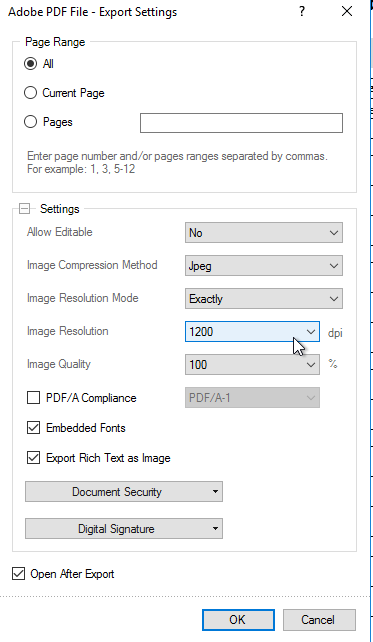The image size is (373, 642).
Task: Close the Export Settings dialog
Action: [x=347, y=11]
